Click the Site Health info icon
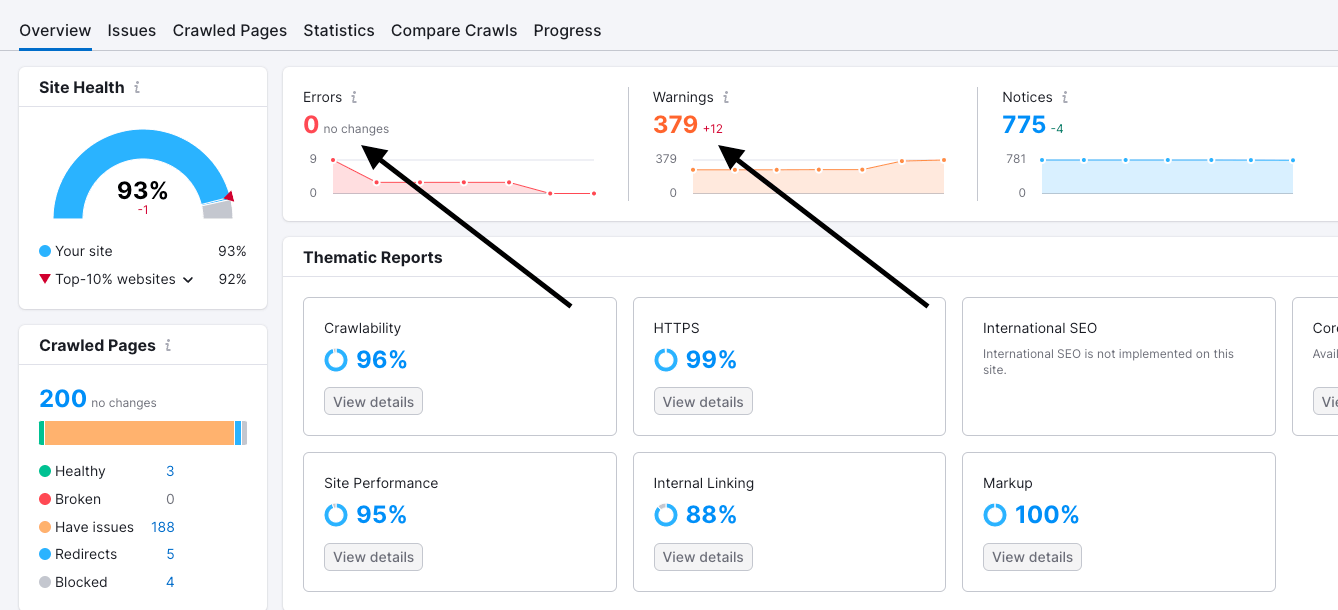This screenshot has width=1338, height=610. tap(137, 88)
